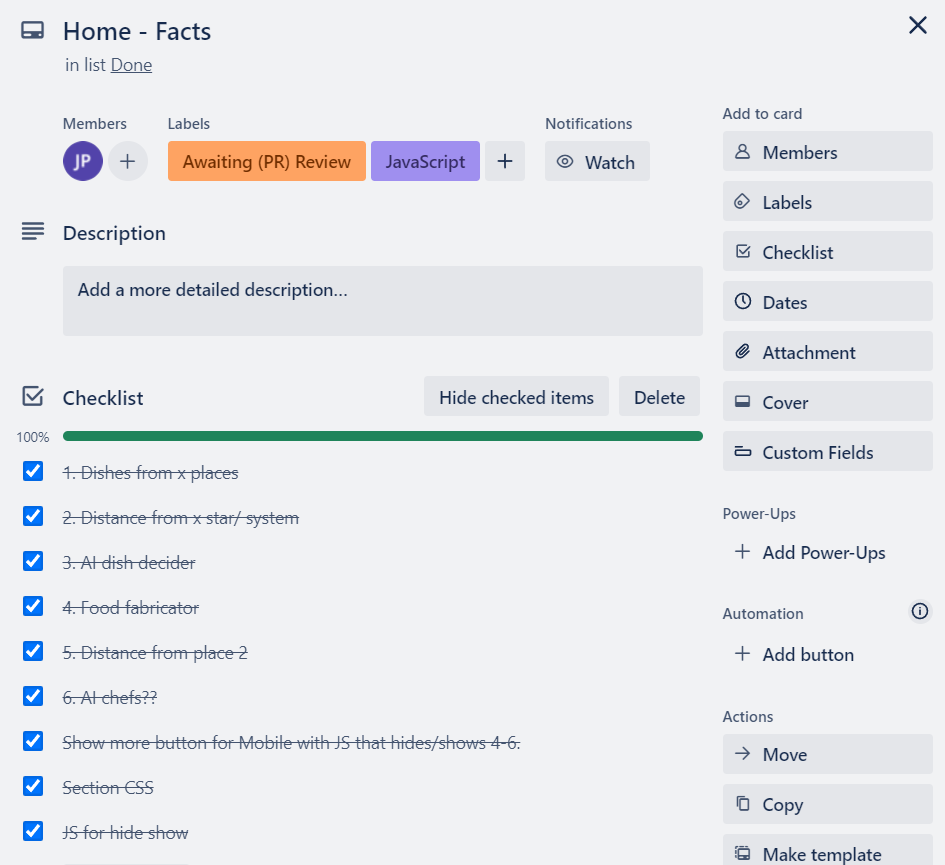Close the card with the X icon
This screenshot has height=865, width=945.
(917, 25)
